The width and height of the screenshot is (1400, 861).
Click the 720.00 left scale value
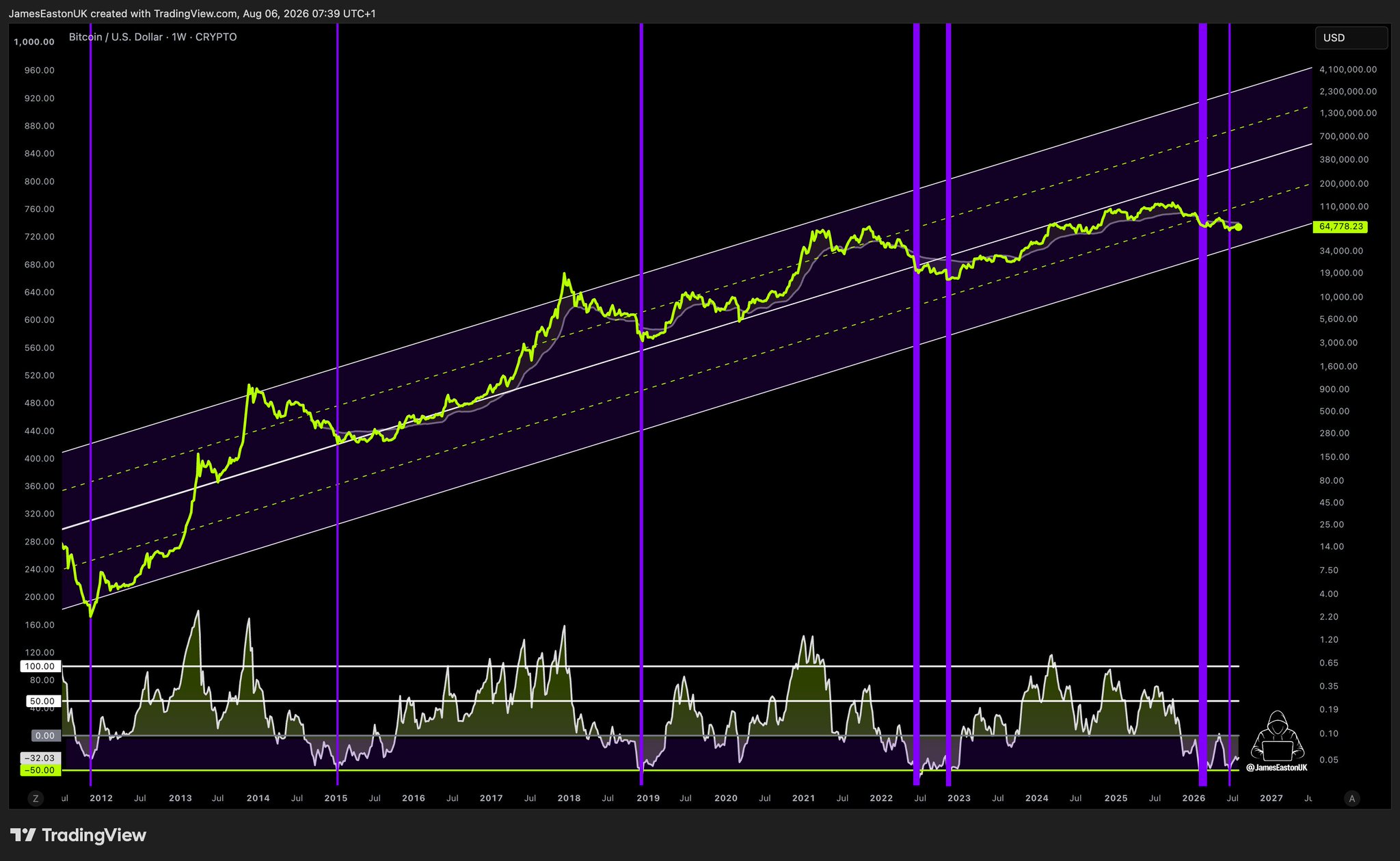pos(39,237)
